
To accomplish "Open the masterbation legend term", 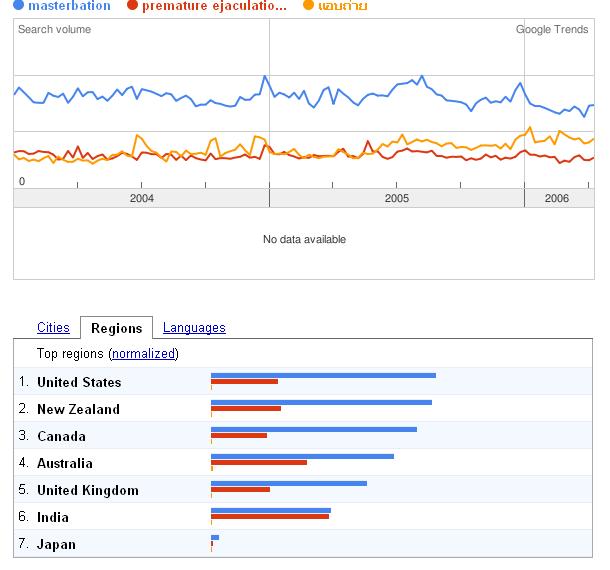I will pos(69,5).
